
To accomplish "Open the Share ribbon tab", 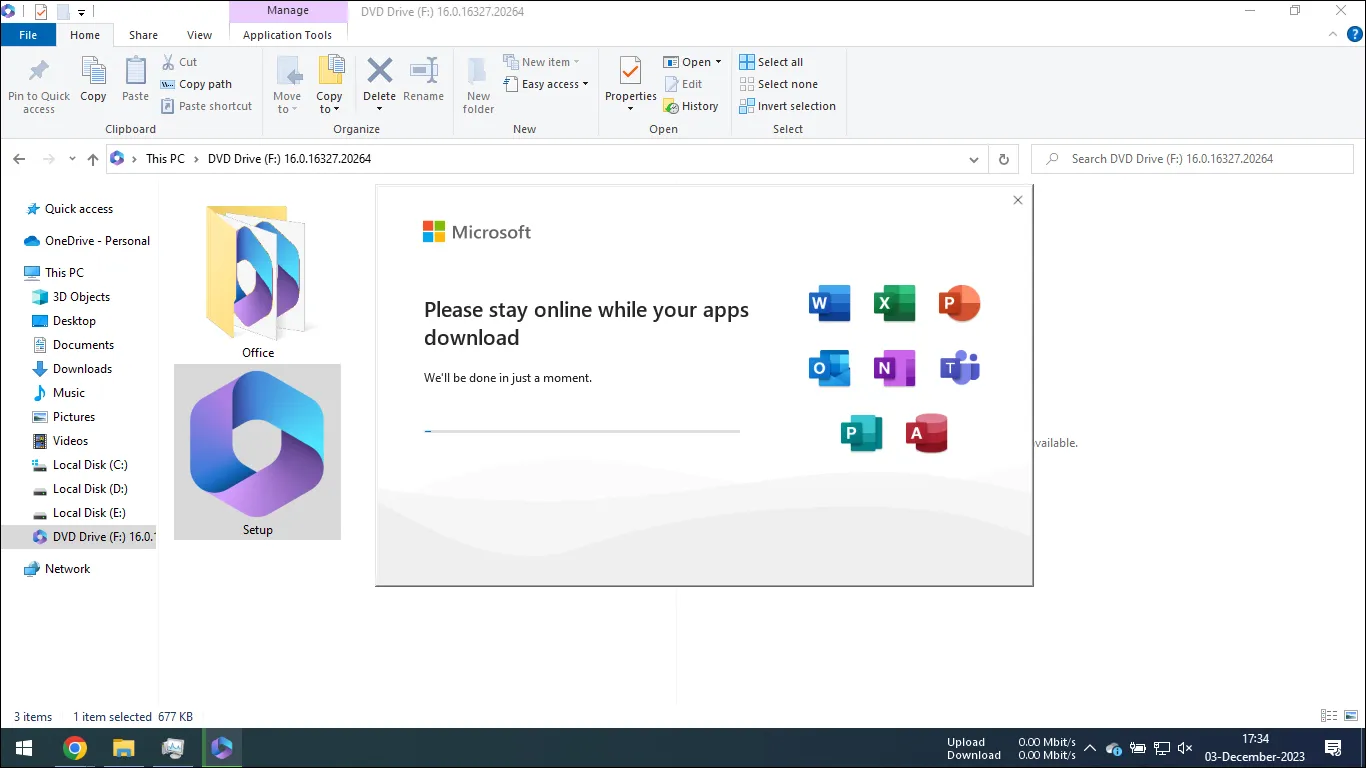I will (x=142, y=34).
